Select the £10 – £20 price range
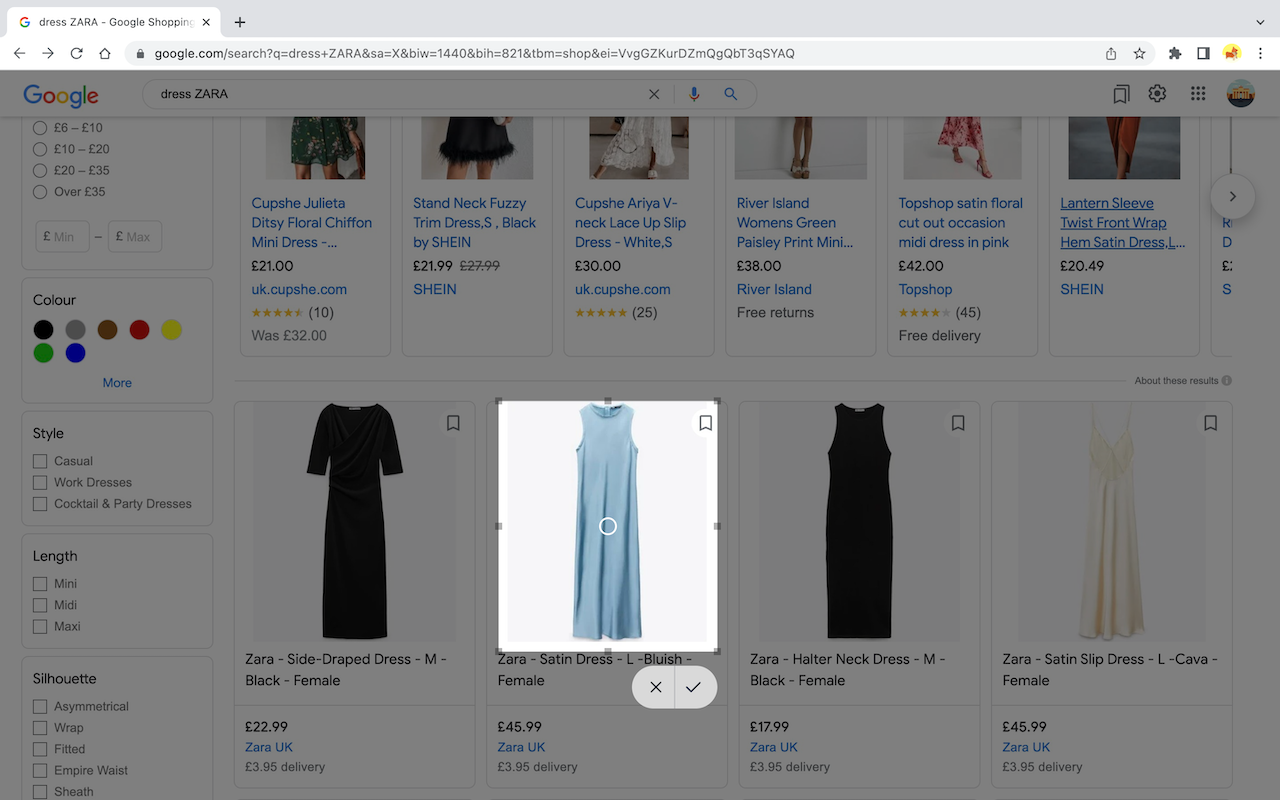The height and width of the screenshot is (800, 1280). [40, 149]
